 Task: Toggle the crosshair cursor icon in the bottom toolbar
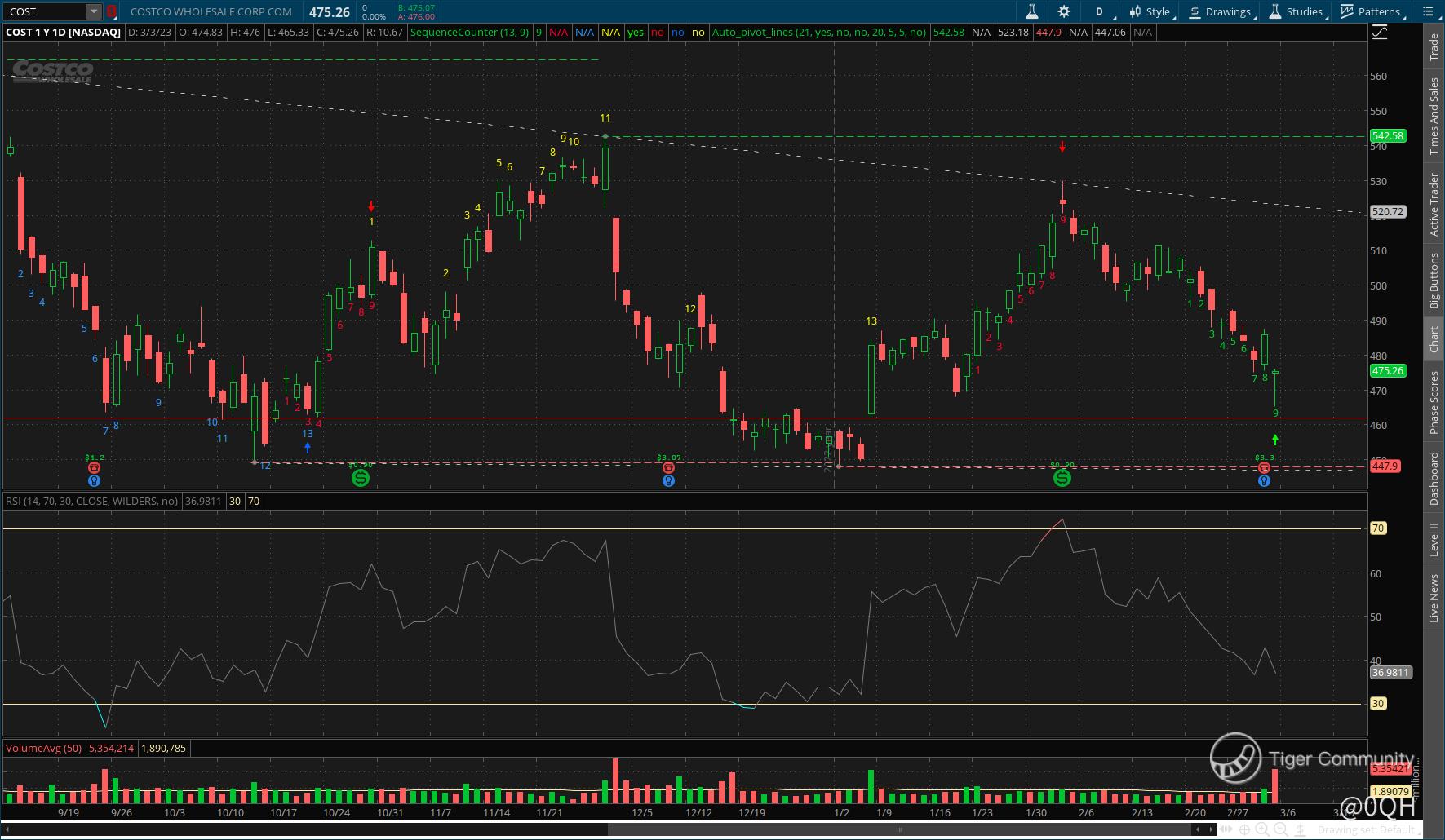(1244, 830)
